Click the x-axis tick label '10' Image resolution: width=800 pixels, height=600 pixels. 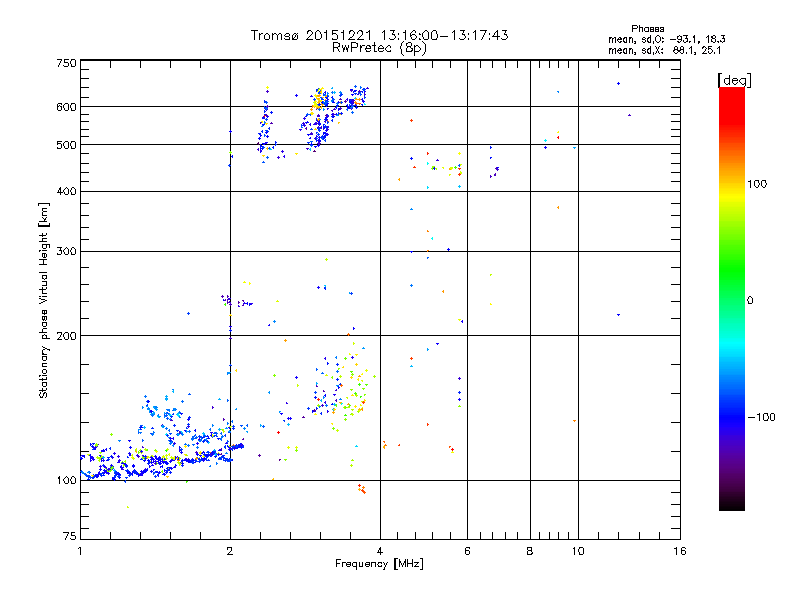click(x=578, y=551)
